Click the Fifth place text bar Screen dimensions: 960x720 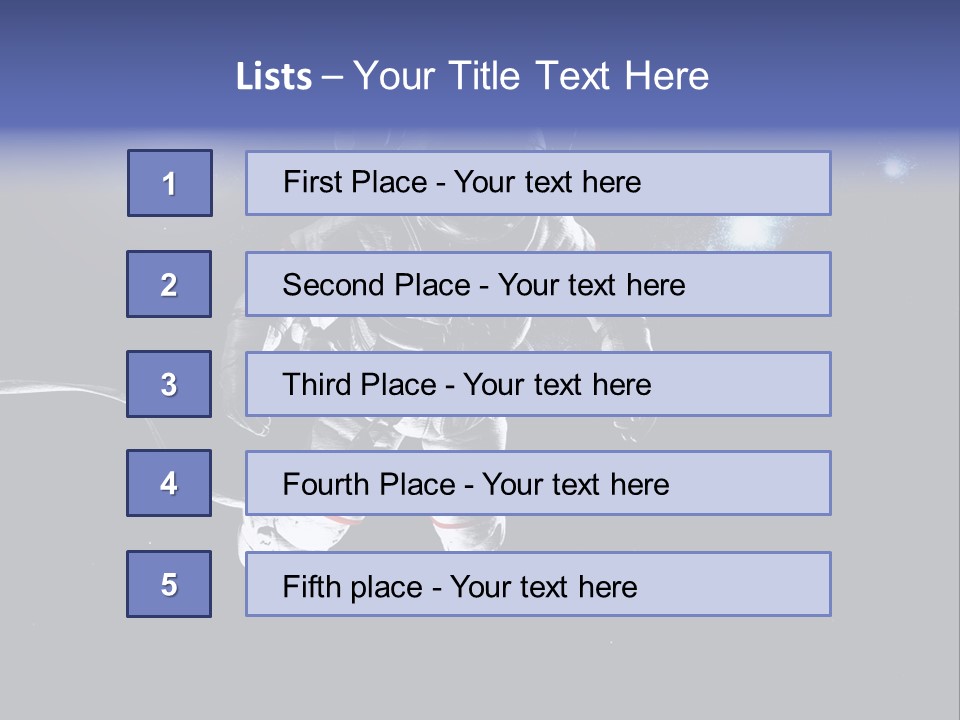tap(538, 584)
